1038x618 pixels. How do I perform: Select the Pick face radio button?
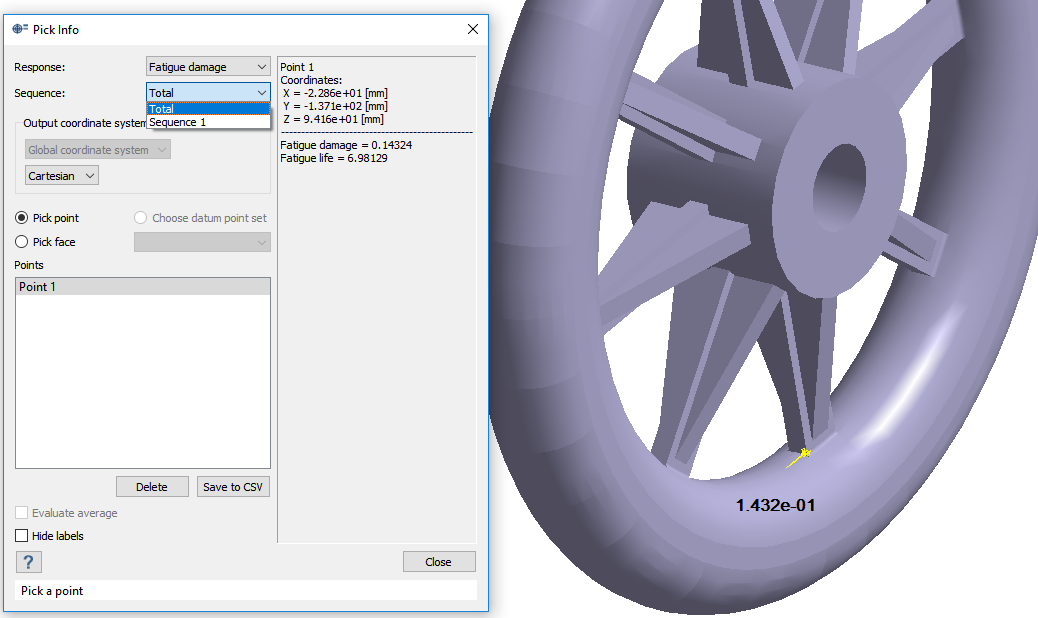point(22,242)
